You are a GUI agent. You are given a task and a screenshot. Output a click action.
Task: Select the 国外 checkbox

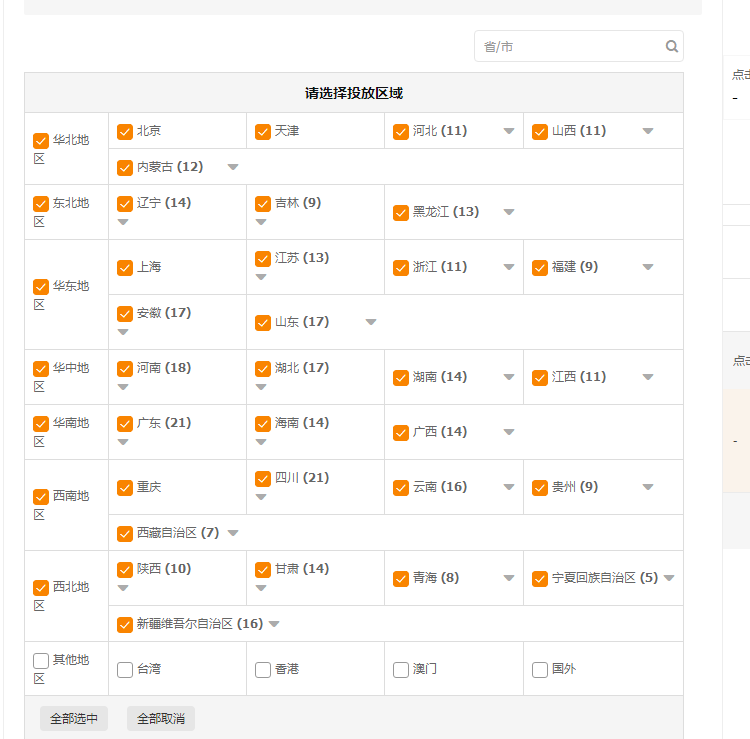tap(540, 669)
